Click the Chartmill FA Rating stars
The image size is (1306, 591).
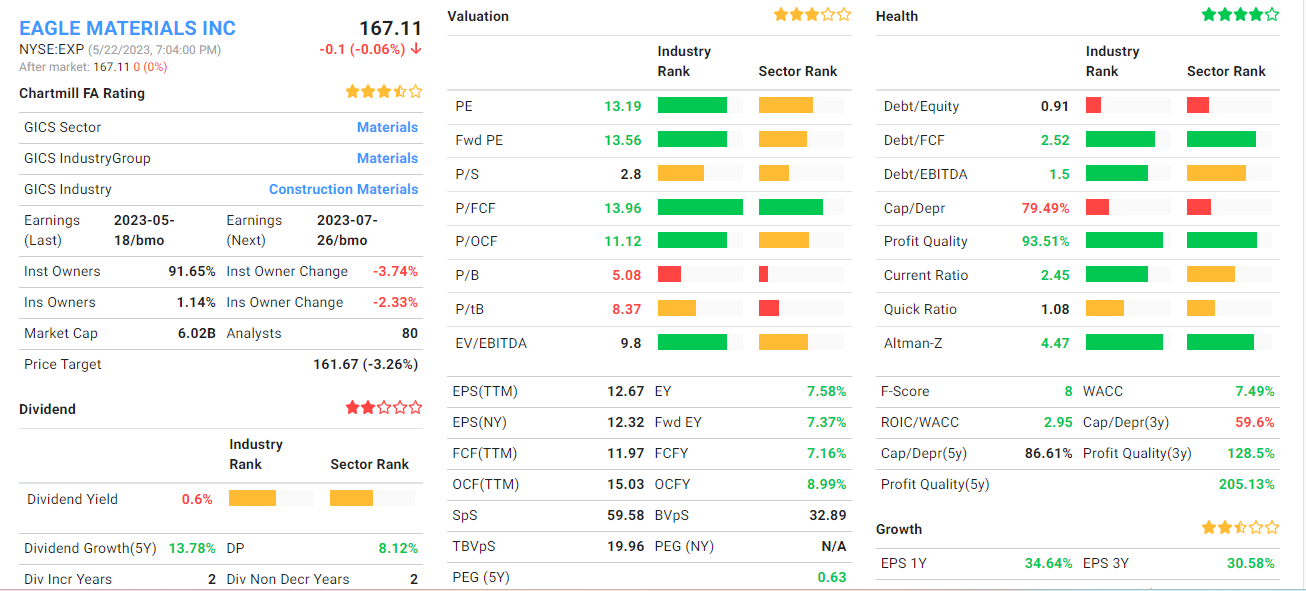pos(384,92)
